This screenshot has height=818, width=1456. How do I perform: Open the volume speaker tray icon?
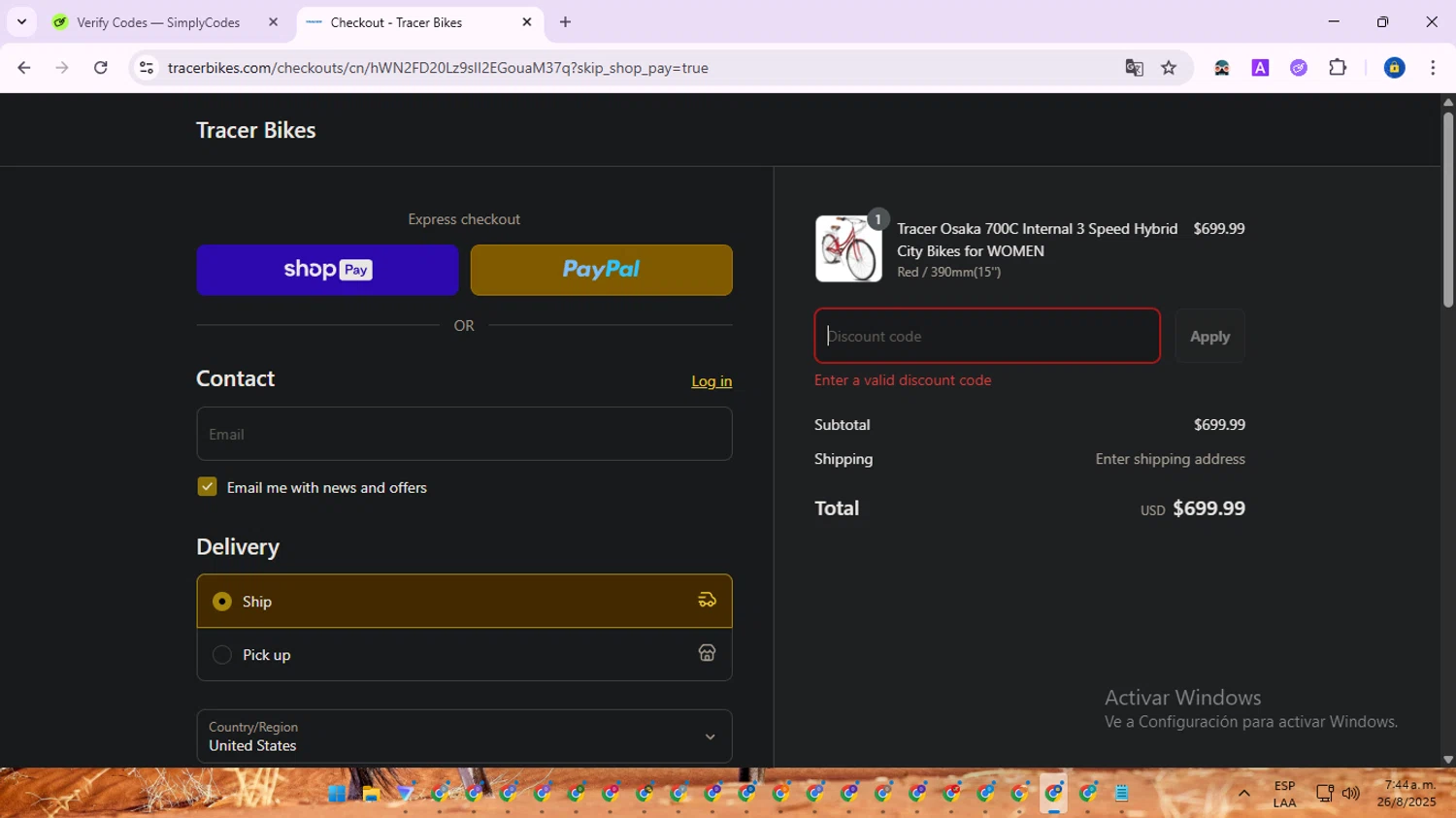pyautogui.click(x=1350, y=794)
